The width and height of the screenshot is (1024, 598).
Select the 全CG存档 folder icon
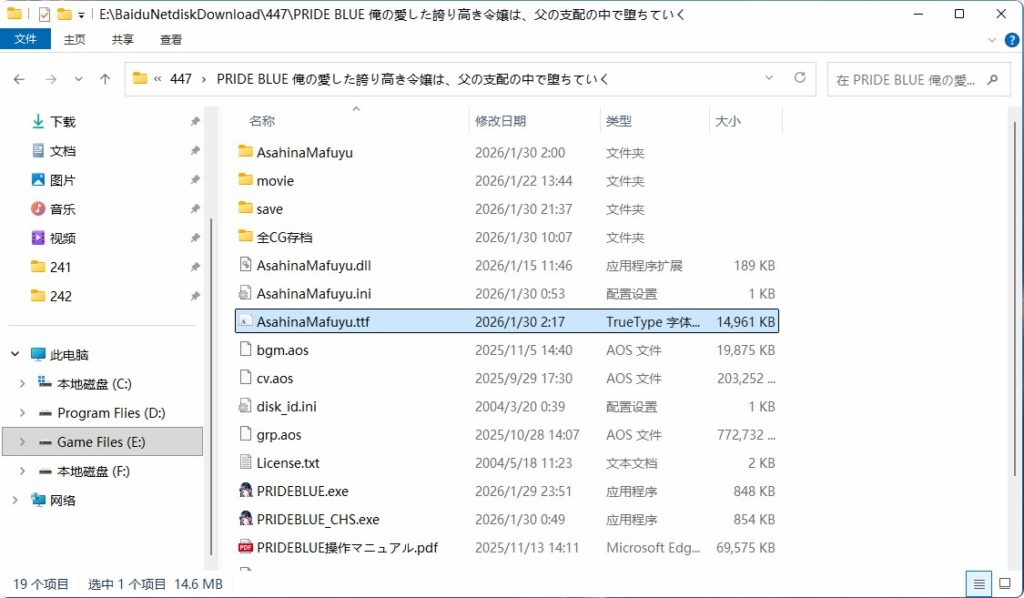pyautogui.click(x=246, y=236)
